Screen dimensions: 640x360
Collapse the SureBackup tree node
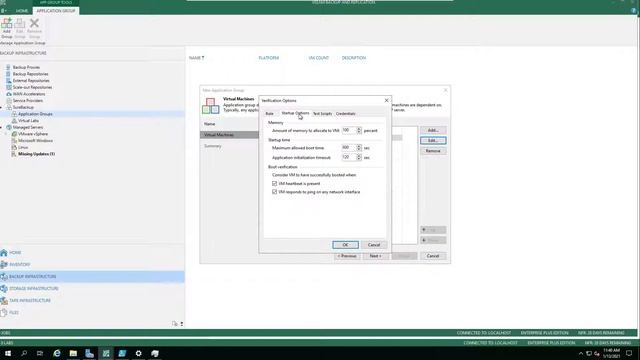(2, 107)
